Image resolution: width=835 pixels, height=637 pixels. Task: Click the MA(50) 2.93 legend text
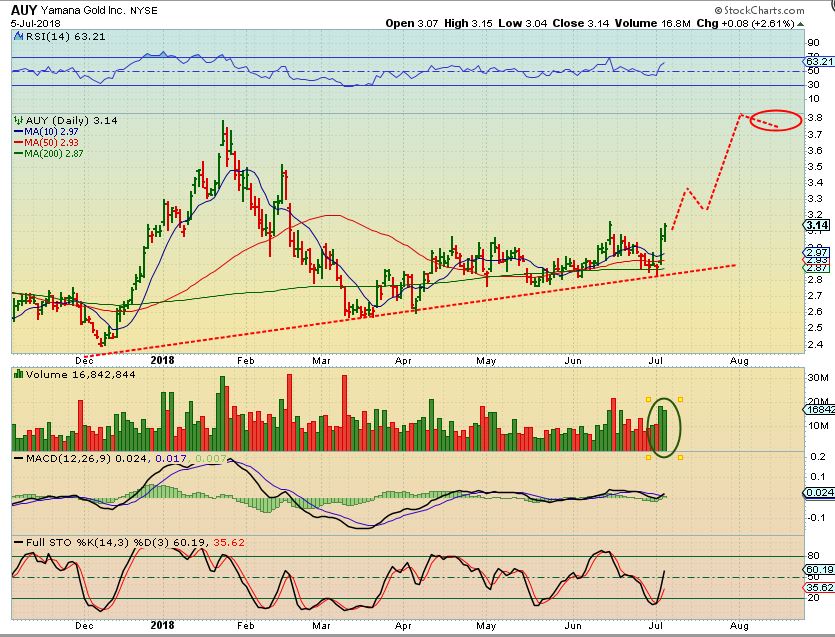coord(52,143)
